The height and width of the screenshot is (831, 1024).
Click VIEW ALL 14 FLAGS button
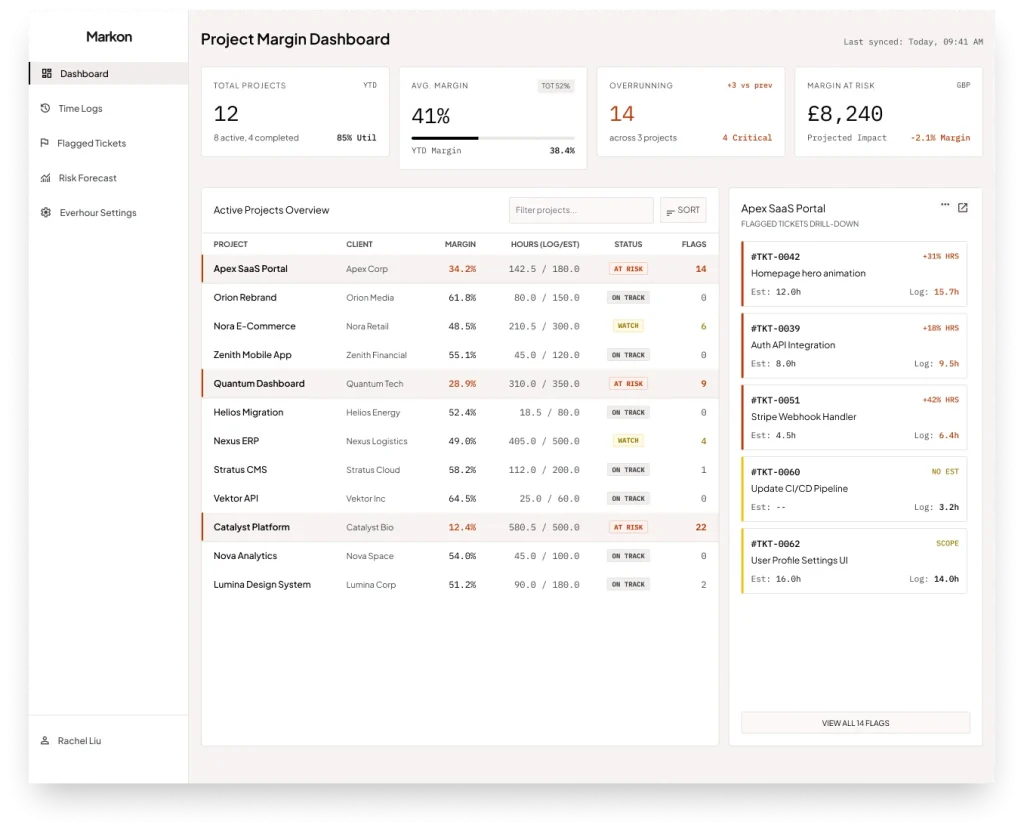[x=855, y=723]
